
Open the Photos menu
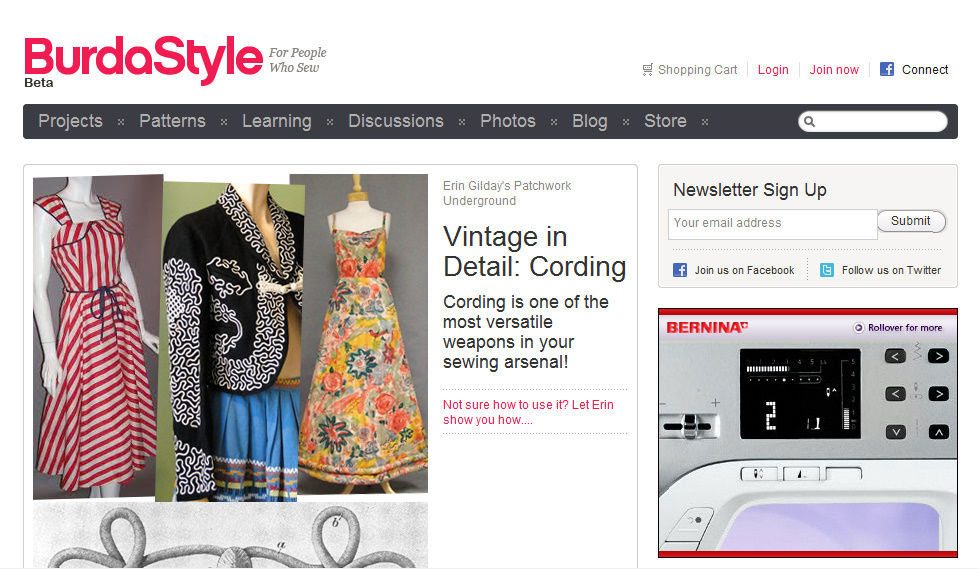point(508,121)
